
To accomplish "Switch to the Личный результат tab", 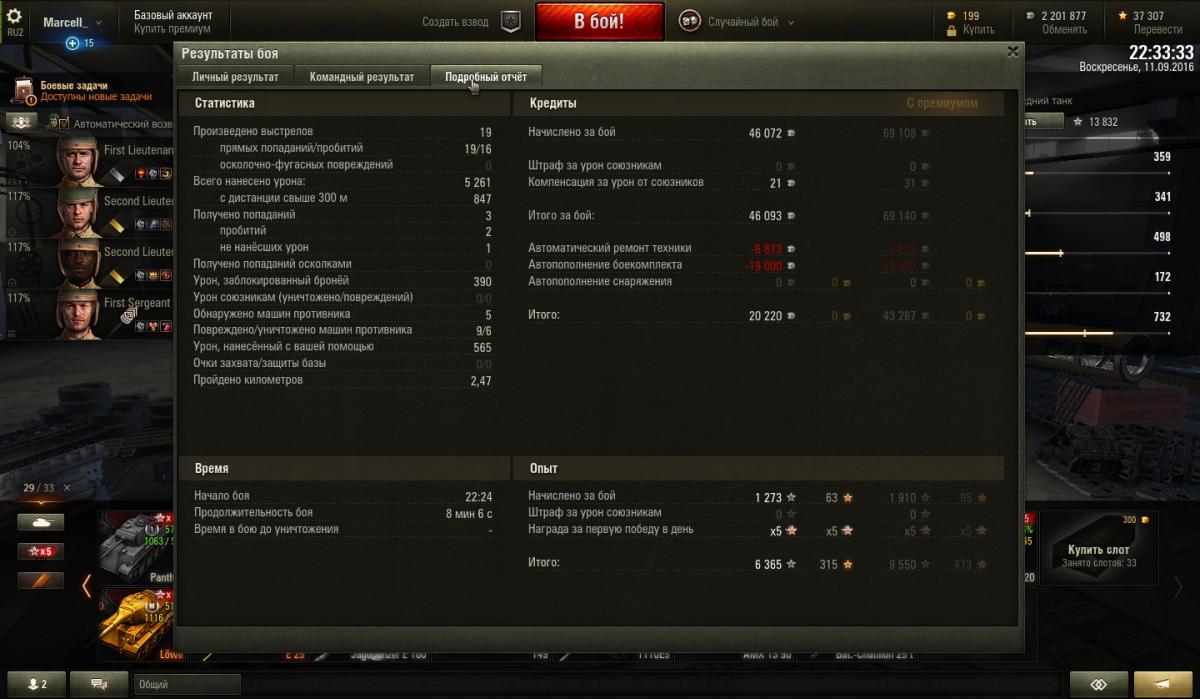I will [235, 77].
